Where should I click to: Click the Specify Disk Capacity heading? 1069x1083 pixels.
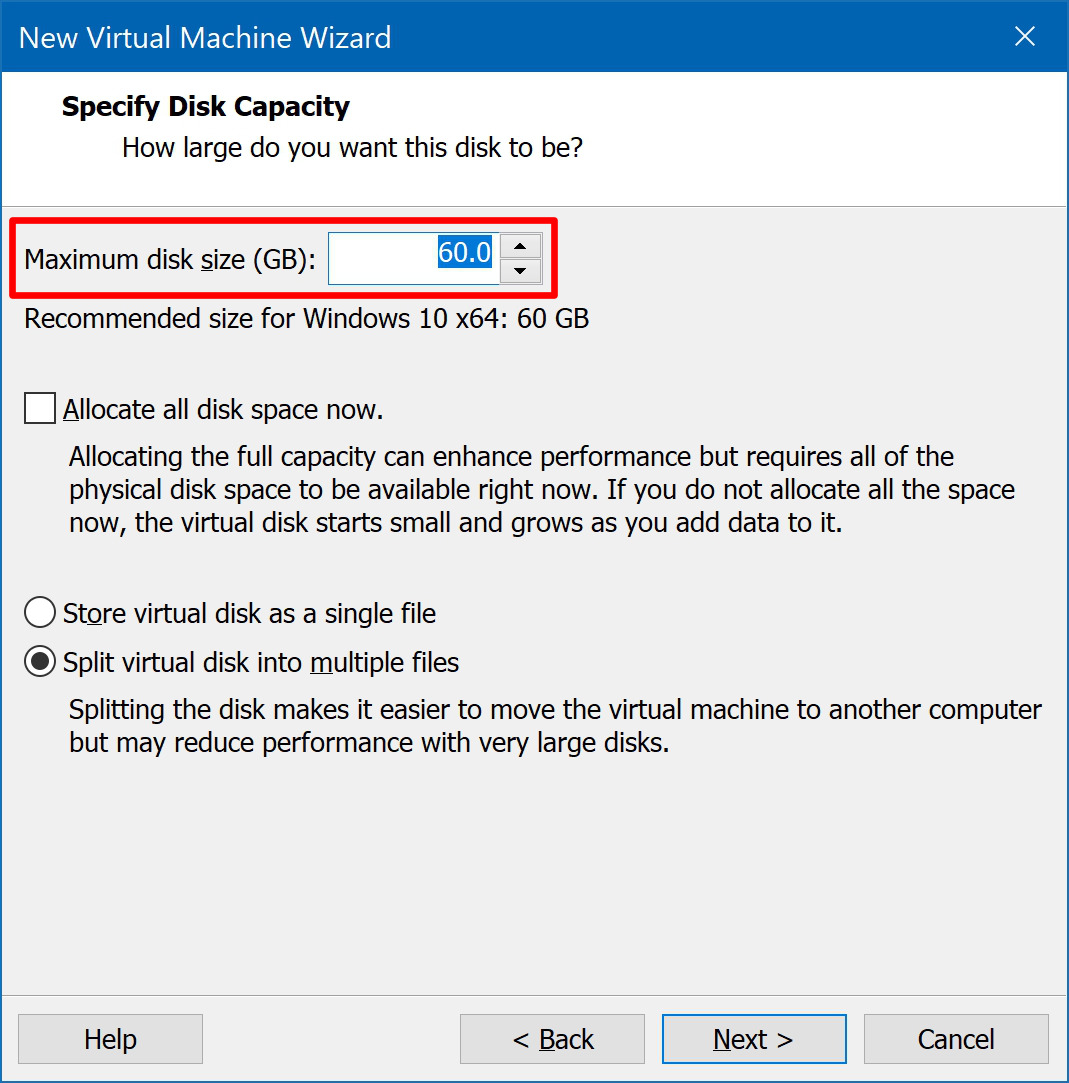[206, 106]
